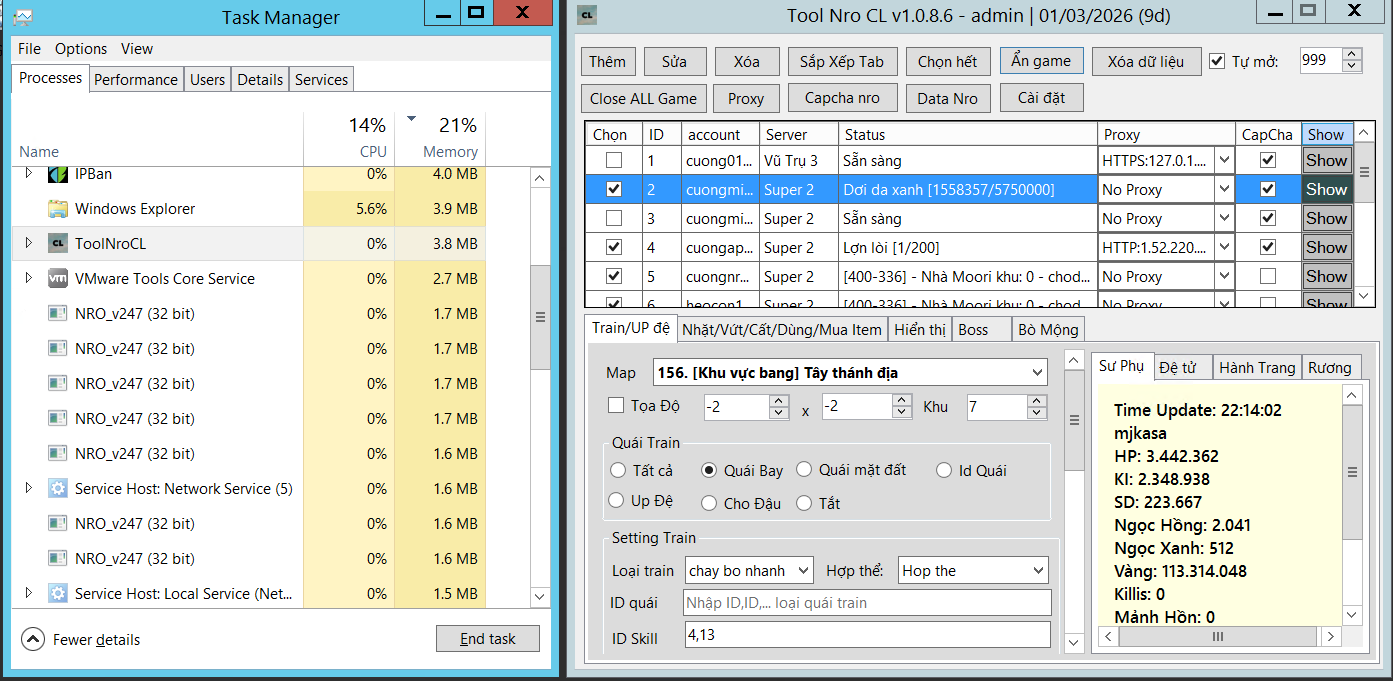The image size is (1393, 681).
Task: Click the Windows Explorer folder icon
Action: 58,209
